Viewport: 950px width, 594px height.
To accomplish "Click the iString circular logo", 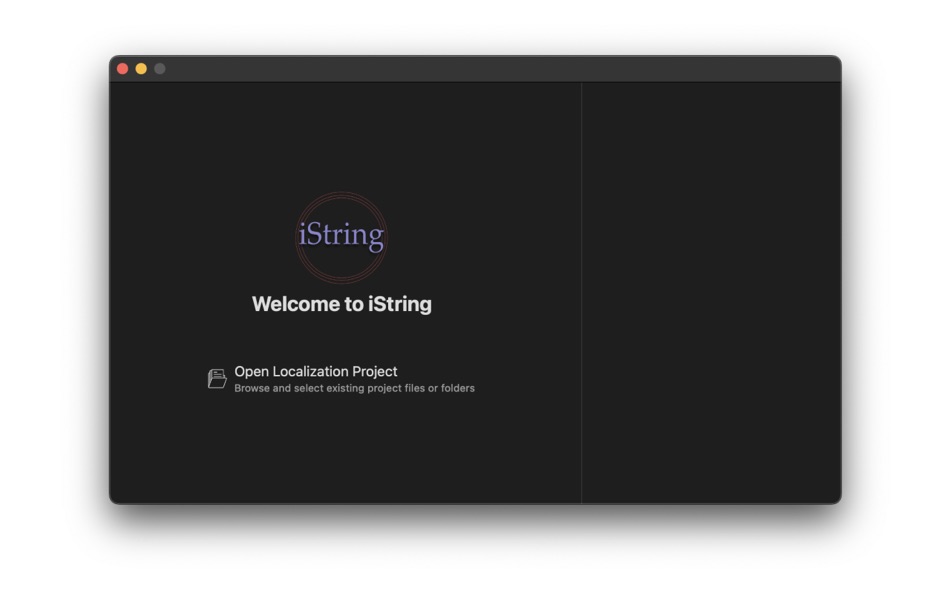I will pos(341,237).
